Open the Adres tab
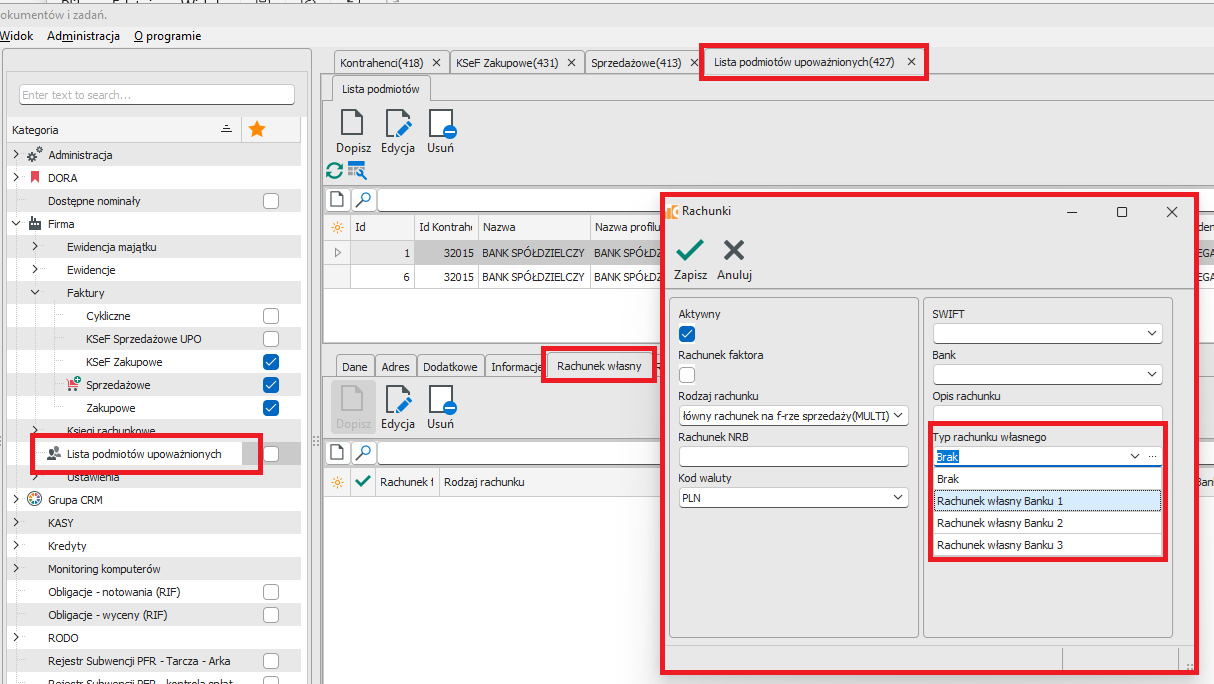Viewport: 1214px width, 684px height. tap(395, 367)
